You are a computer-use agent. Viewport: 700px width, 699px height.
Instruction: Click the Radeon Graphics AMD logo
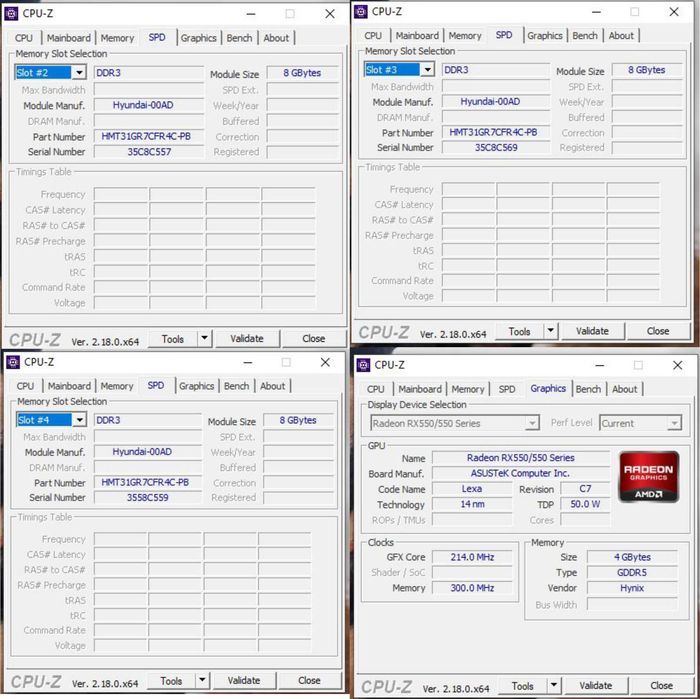coord(649,477)
